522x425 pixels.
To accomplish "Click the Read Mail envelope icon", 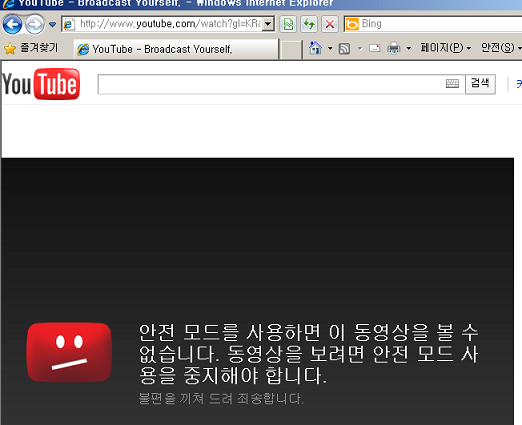I will coord(375,48).
